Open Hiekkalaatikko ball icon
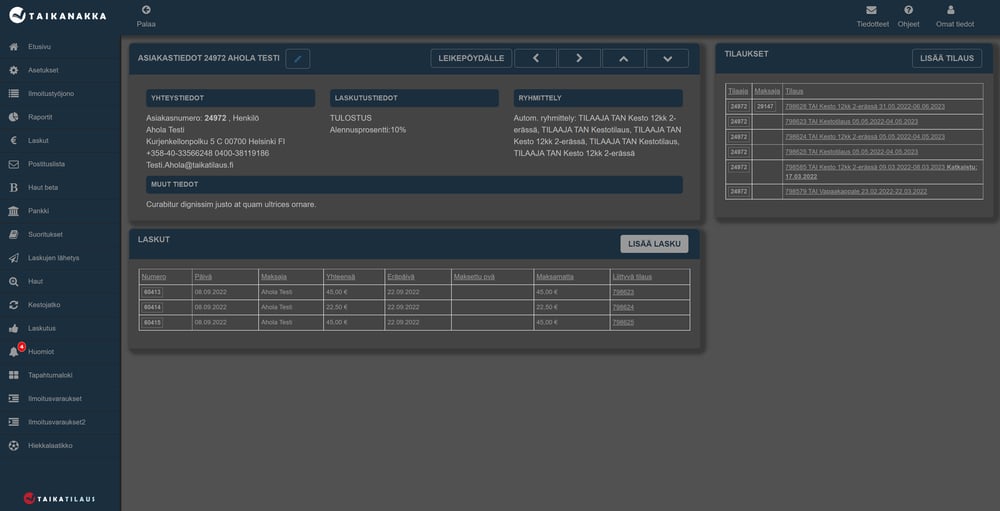 (x=13, y=445)
